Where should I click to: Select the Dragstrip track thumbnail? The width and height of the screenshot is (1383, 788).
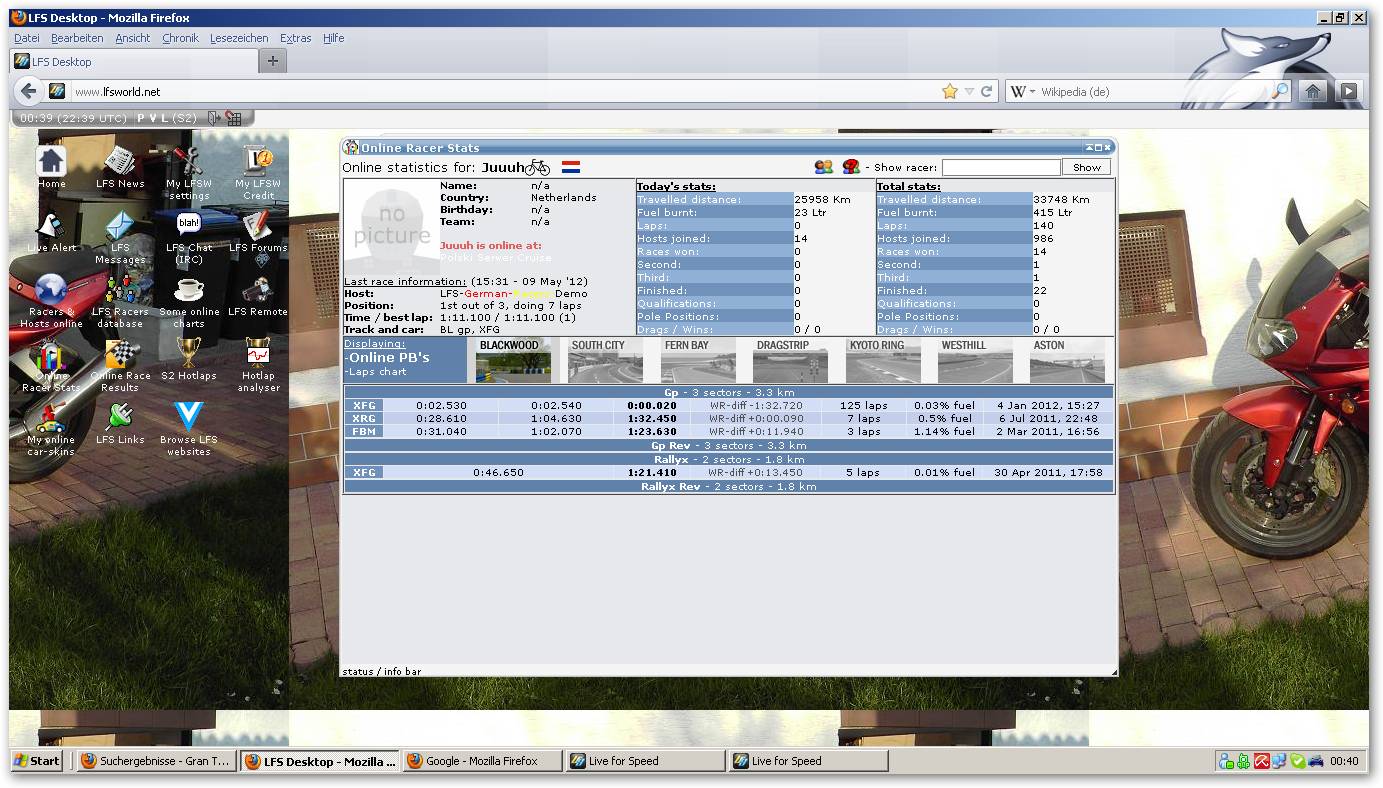[789, 360]
